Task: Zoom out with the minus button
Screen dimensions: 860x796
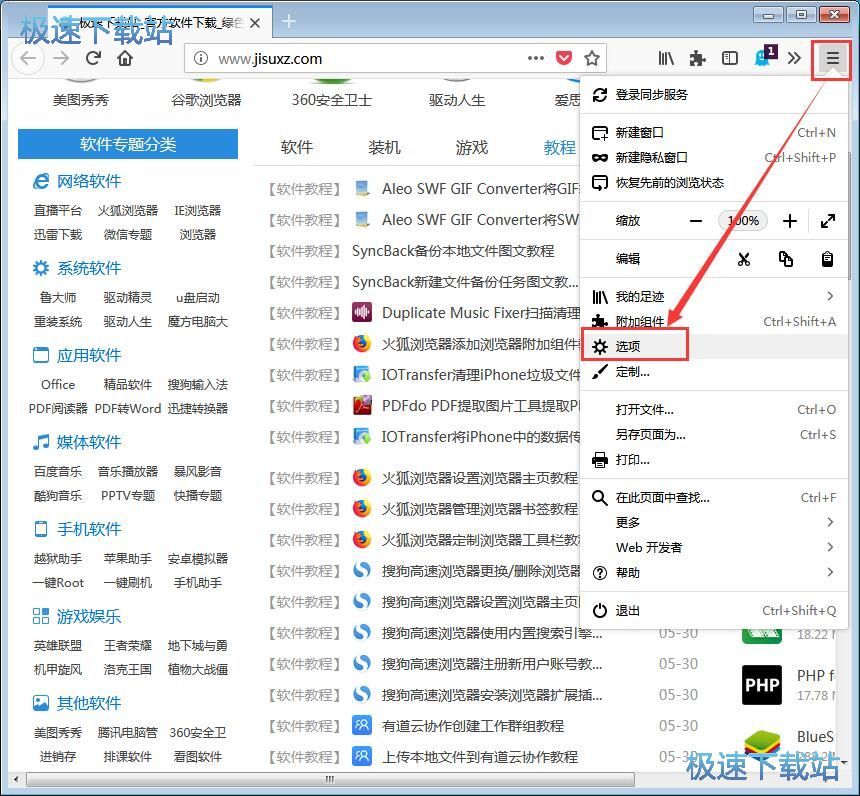Action: click(x=695, y=221)
